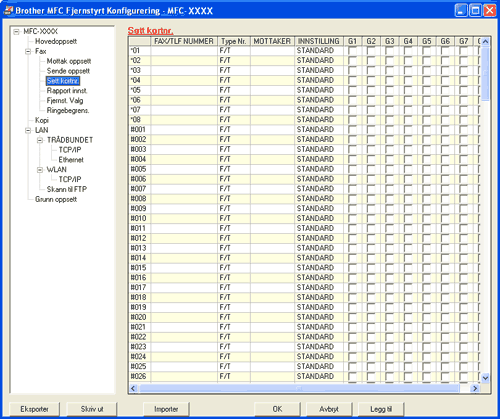Screen dimensions: 500x419
Task: Click the Legg til button
Action: tap(381, 409)
